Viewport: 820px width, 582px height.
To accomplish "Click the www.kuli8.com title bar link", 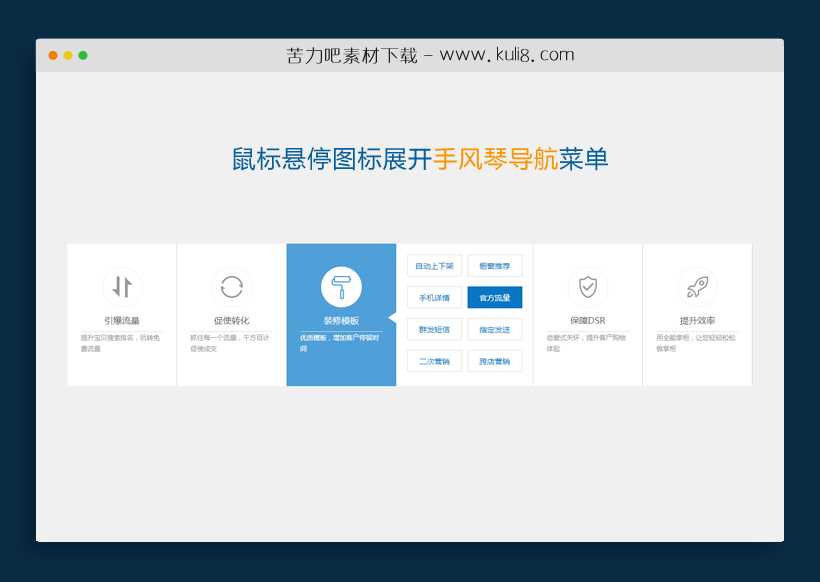I will click(x=505, y=55).
